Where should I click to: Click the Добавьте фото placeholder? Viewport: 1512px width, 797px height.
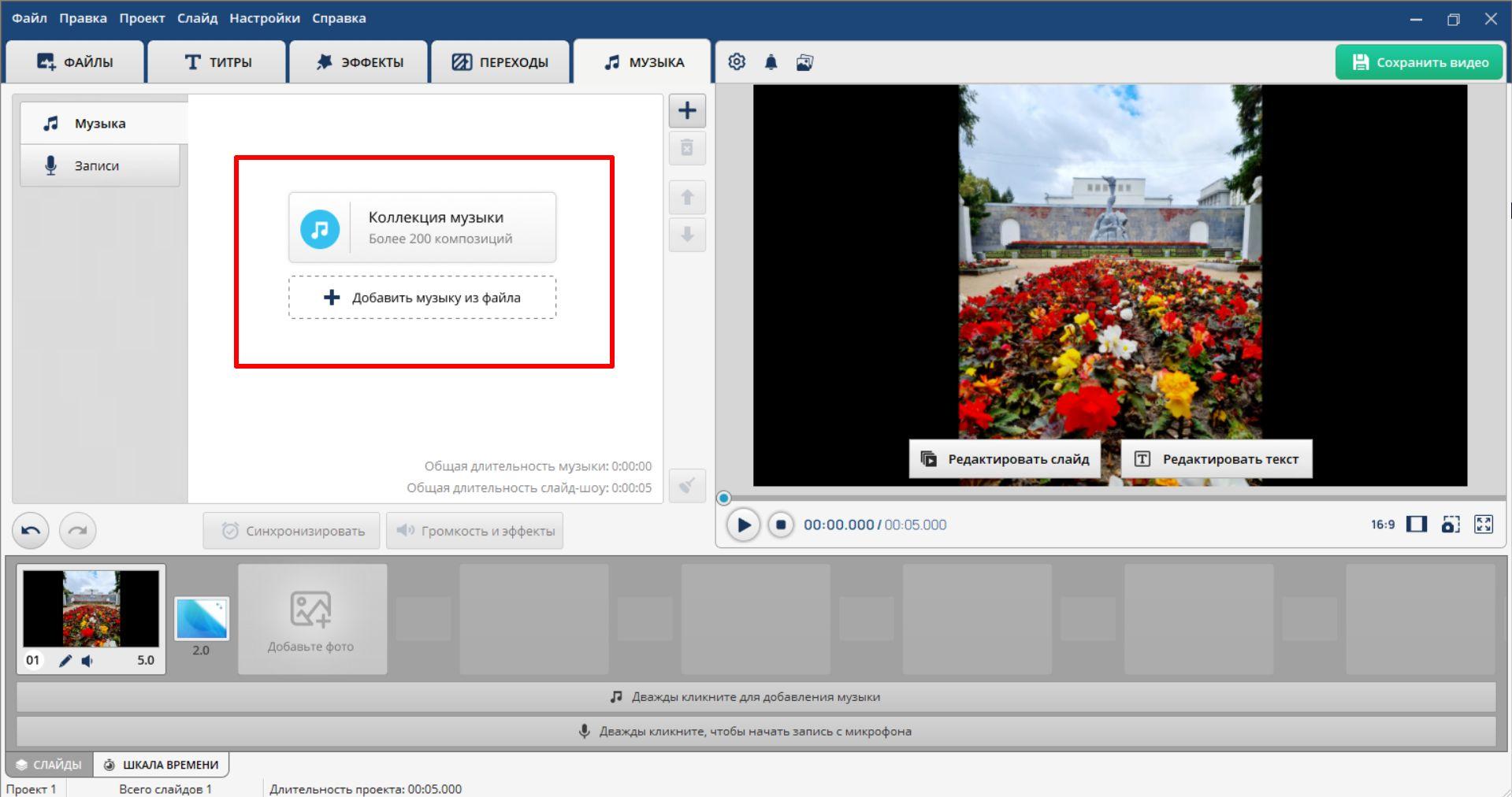tap(312, 619)
